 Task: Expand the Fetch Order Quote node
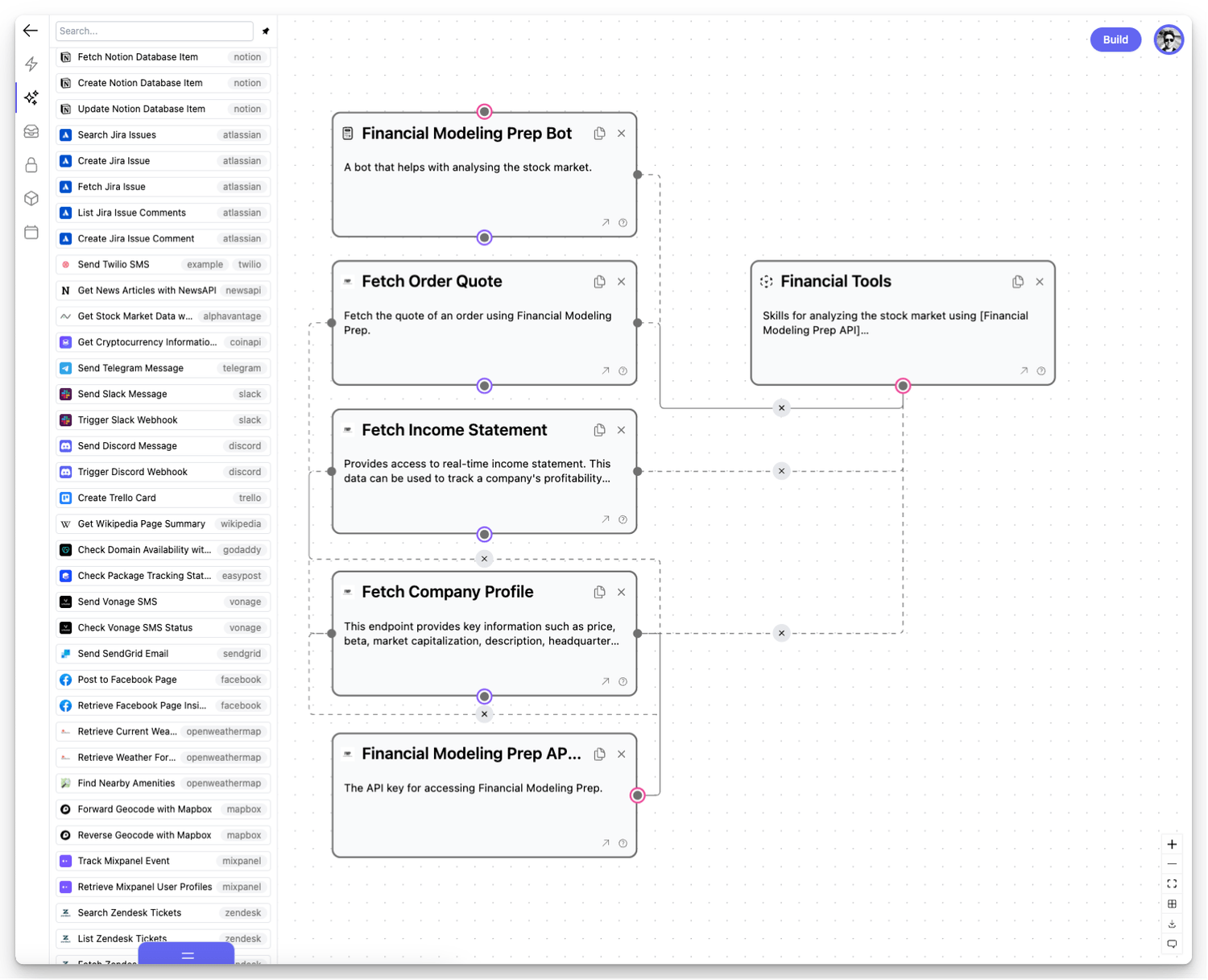606,370
